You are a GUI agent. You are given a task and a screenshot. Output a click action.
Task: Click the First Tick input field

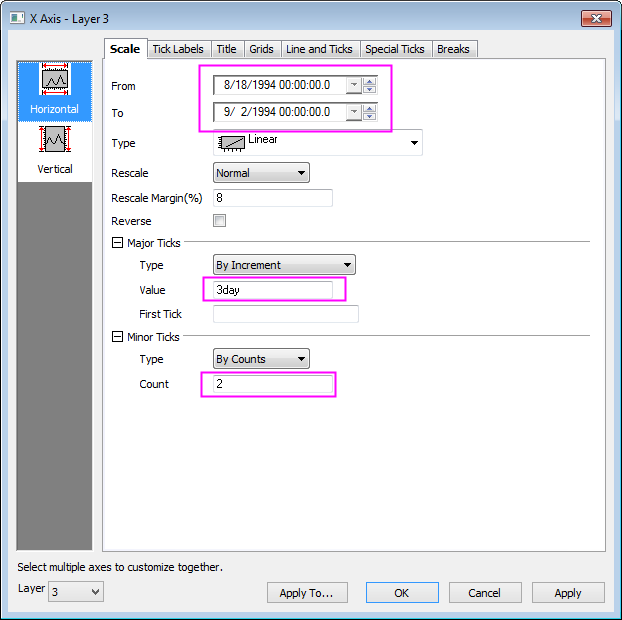click(x=285, y=314)
